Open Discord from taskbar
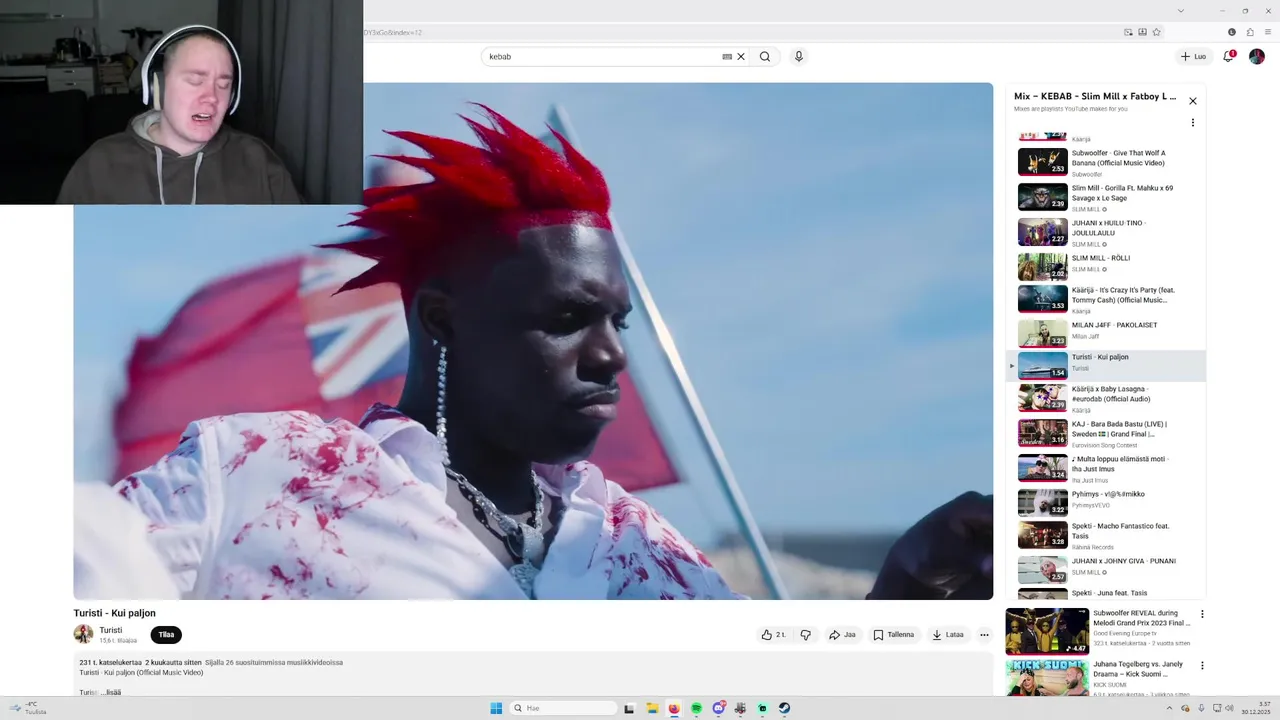1280x720 pixels. (718, 708)
